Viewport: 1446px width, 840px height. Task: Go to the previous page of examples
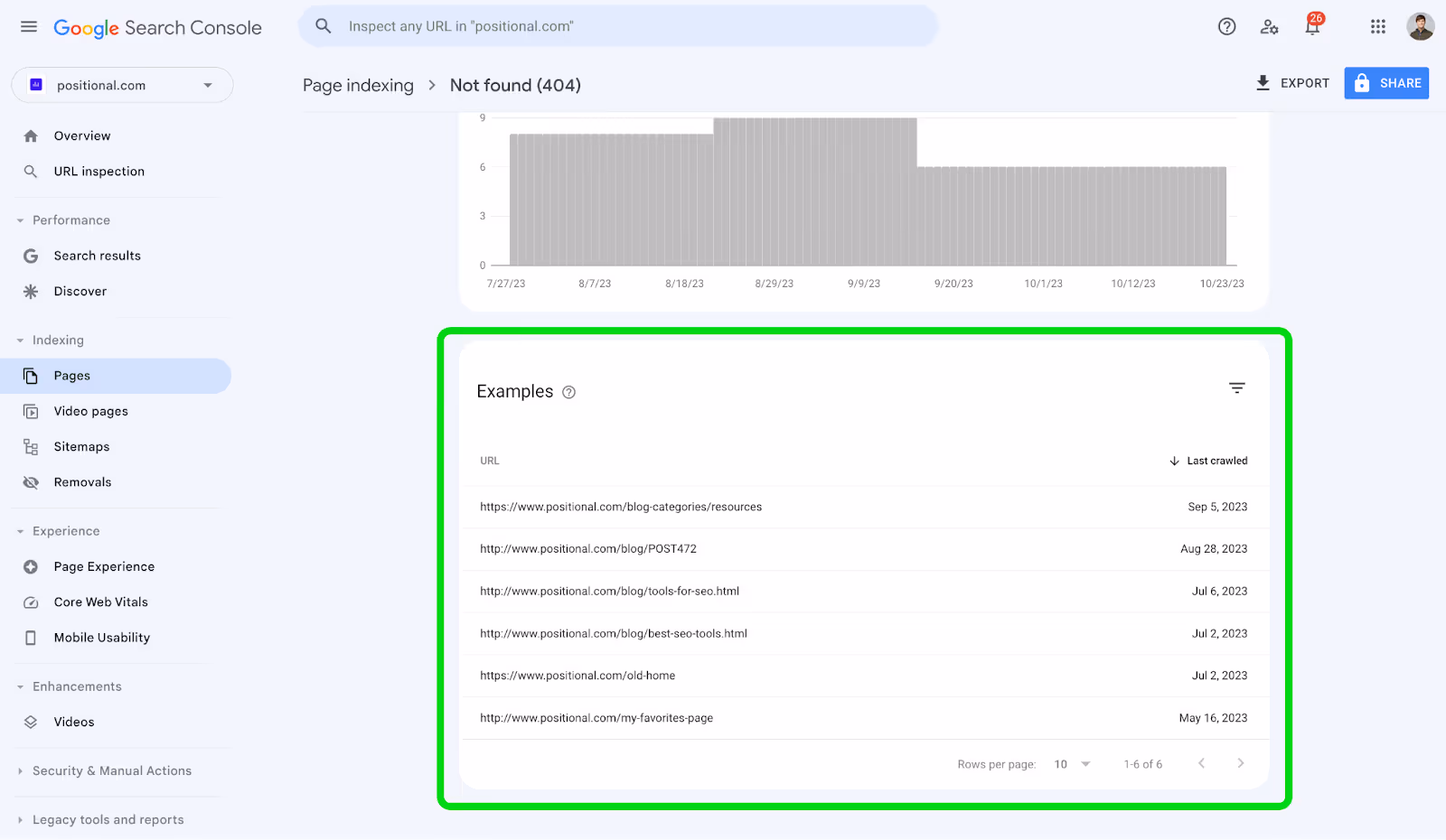point(1201,763)
